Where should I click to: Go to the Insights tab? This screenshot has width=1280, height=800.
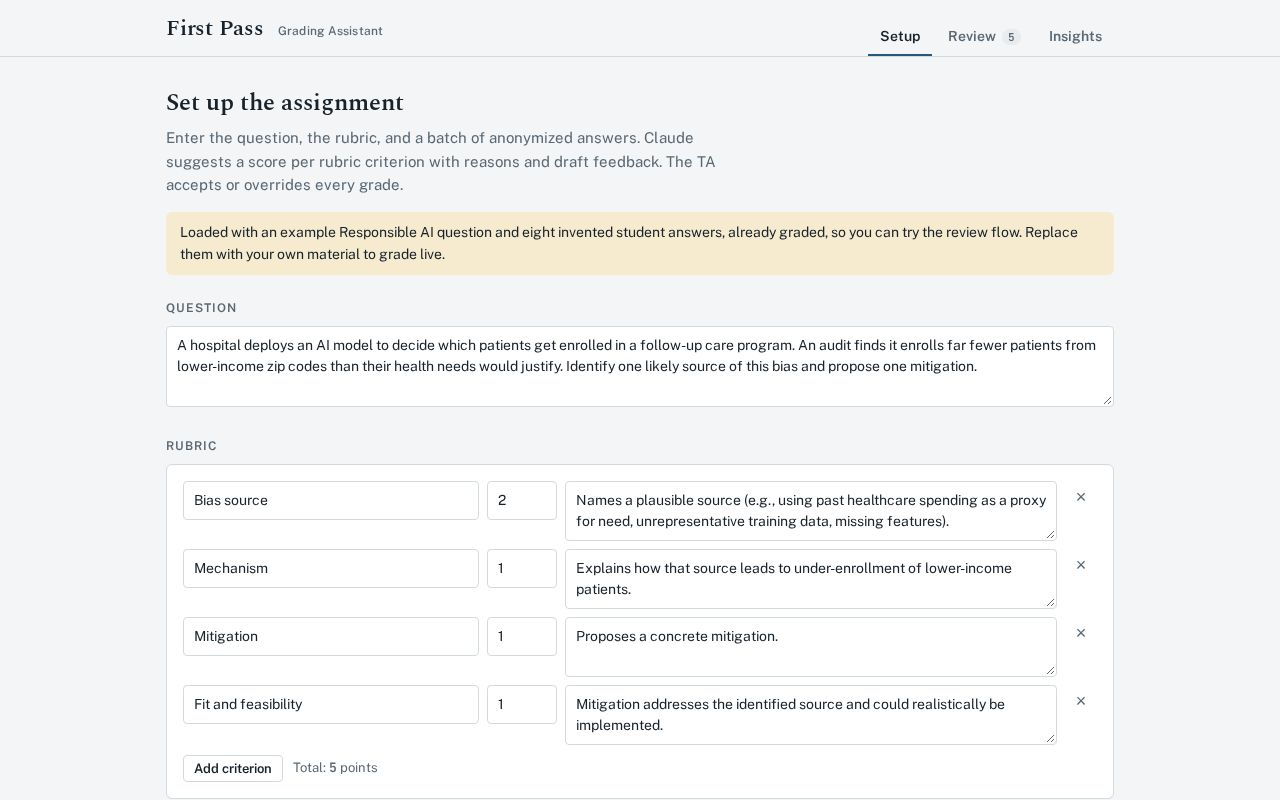click(x=1075, y=36)
